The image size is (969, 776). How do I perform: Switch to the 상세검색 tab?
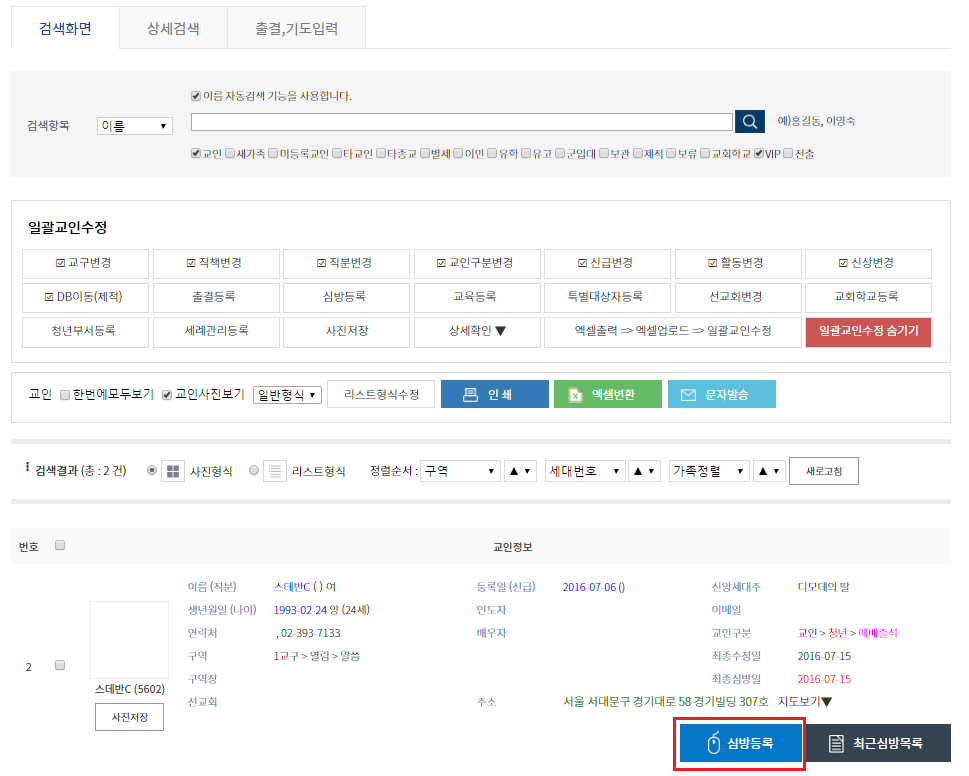[173, 29]
